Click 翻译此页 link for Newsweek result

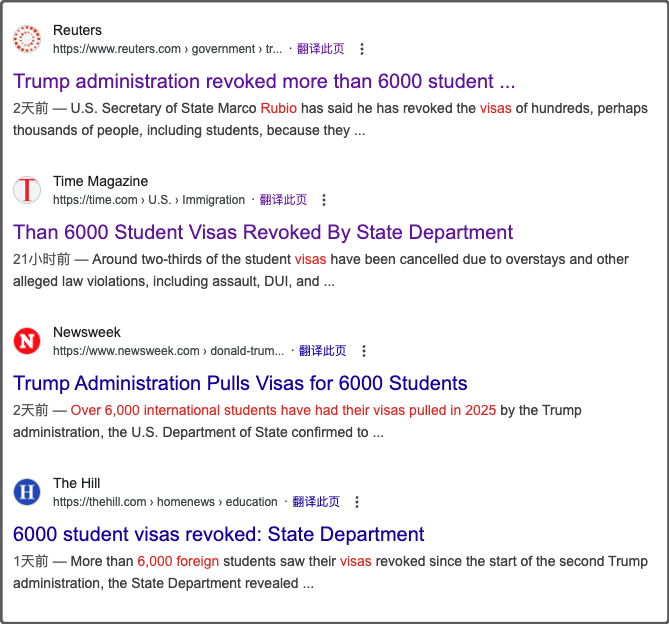323,351
